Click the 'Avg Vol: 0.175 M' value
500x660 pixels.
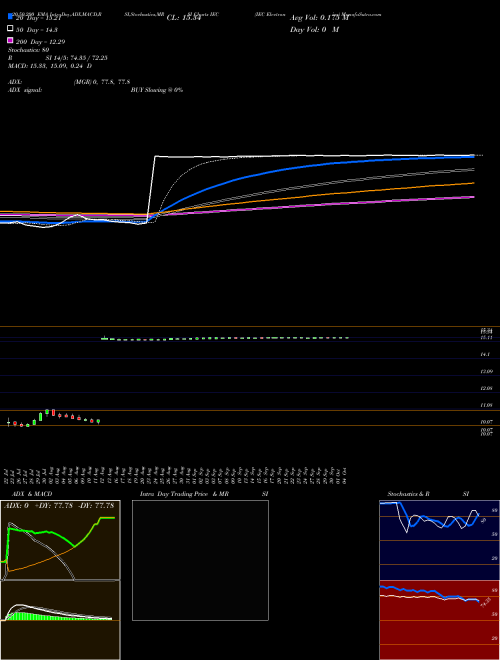(x=319, y=18)
